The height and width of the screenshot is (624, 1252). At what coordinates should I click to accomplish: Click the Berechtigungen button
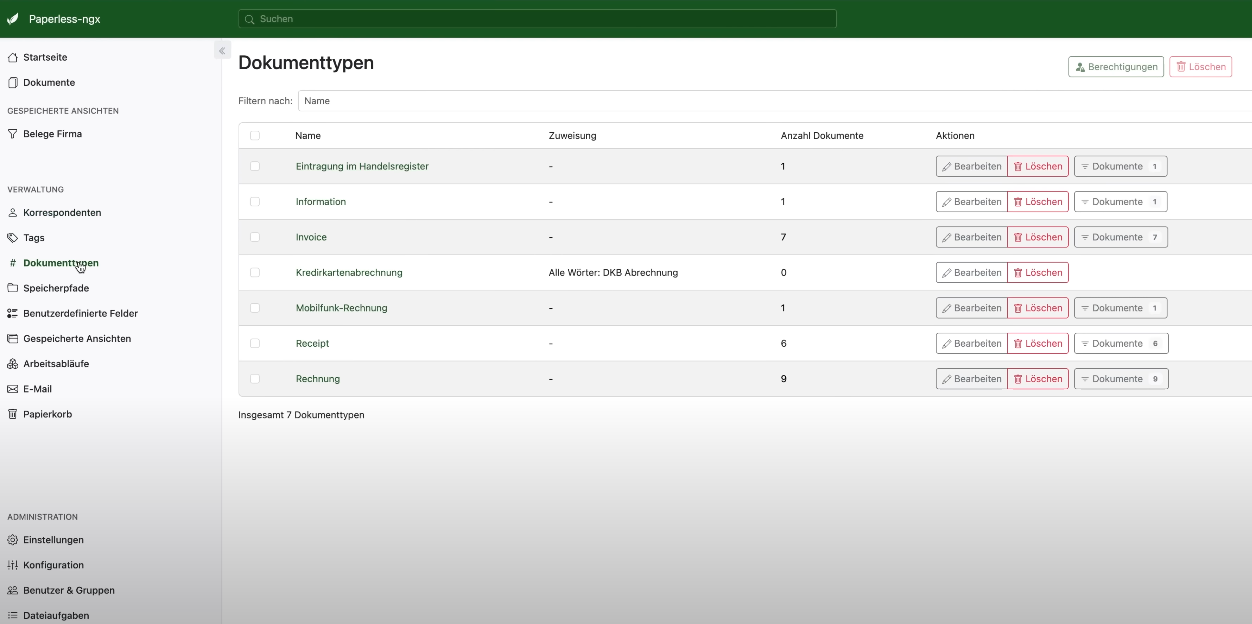1116,67
